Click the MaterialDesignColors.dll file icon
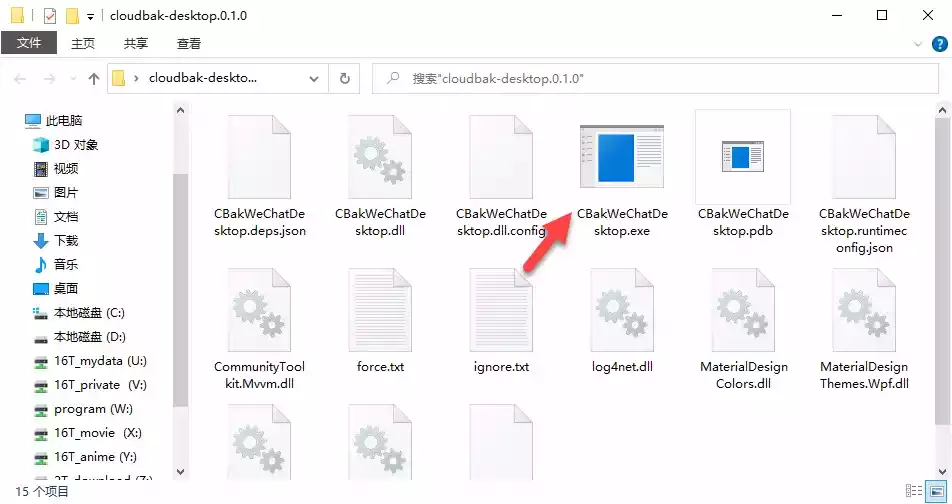Viewport: 952px width, 504px height. tap(743, 312)
